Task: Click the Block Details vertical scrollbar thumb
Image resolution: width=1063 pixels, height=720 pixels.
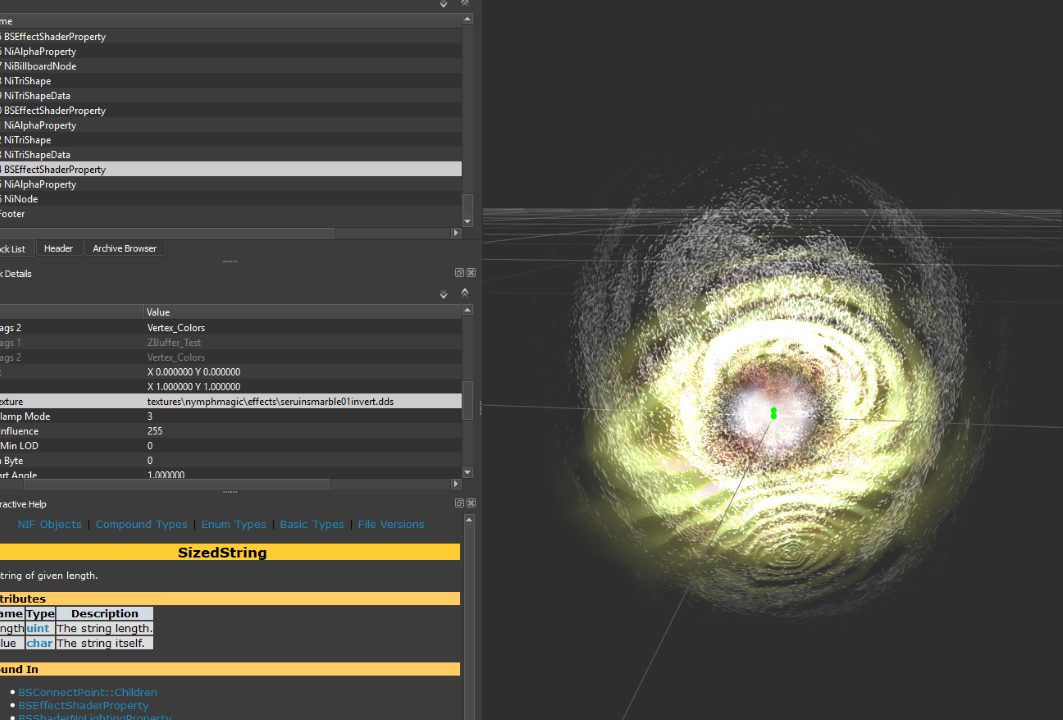Action: [467, 400]
